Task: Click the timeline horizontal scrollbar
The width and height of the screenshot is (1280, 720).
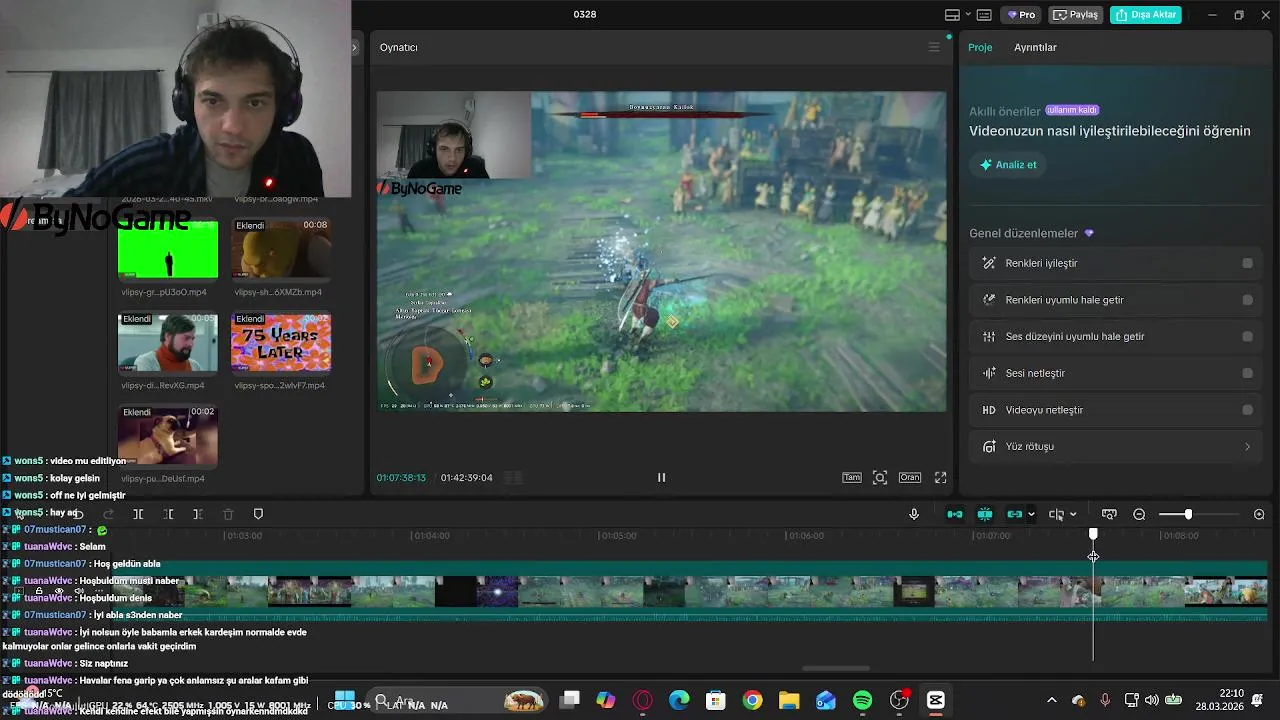Action: tap(836, 669)
